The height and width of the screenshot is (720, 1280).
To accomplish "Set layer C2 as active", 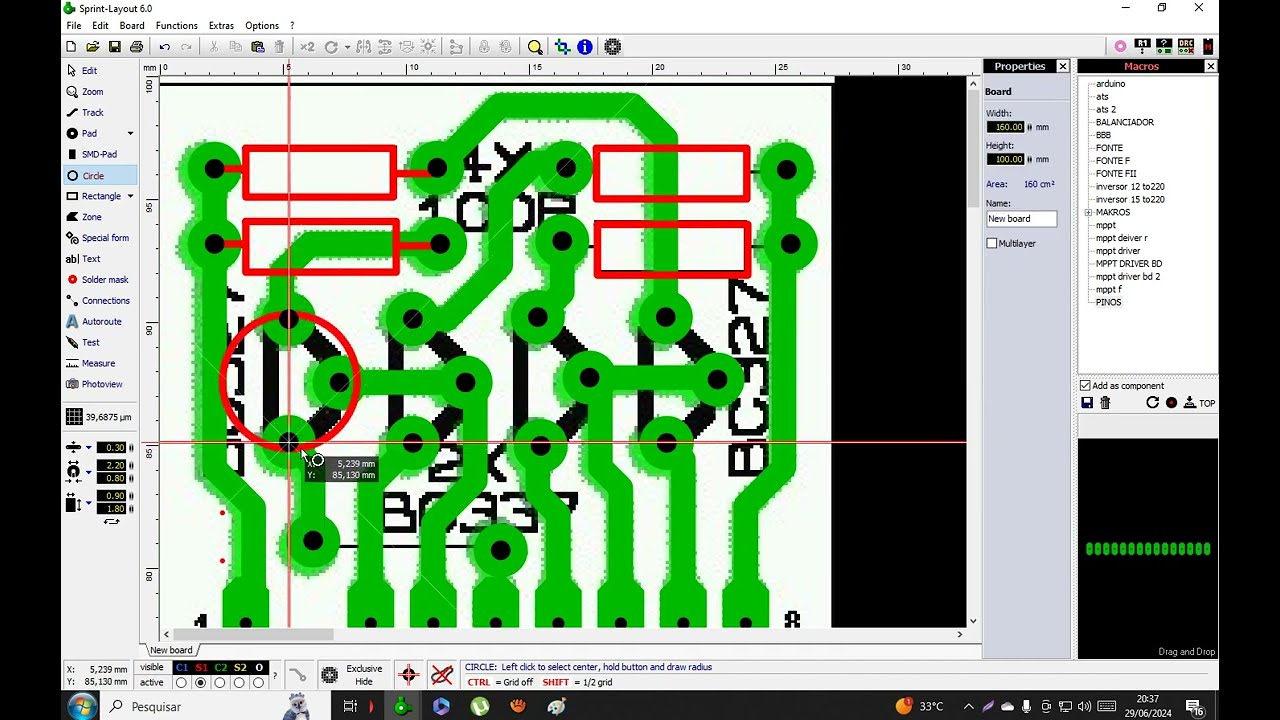I will click(x=220, y=683).
